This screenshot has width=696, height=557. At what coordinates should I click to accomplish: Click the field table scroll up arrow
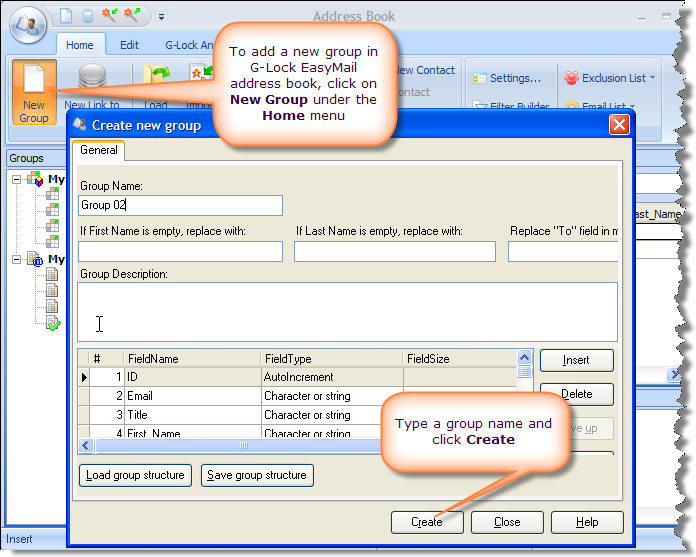pos(524,357)
